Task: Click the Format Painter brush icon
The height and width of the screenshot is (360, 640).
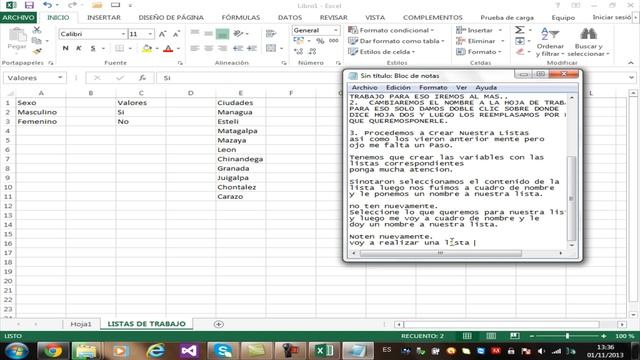Action: coord(37,51)
